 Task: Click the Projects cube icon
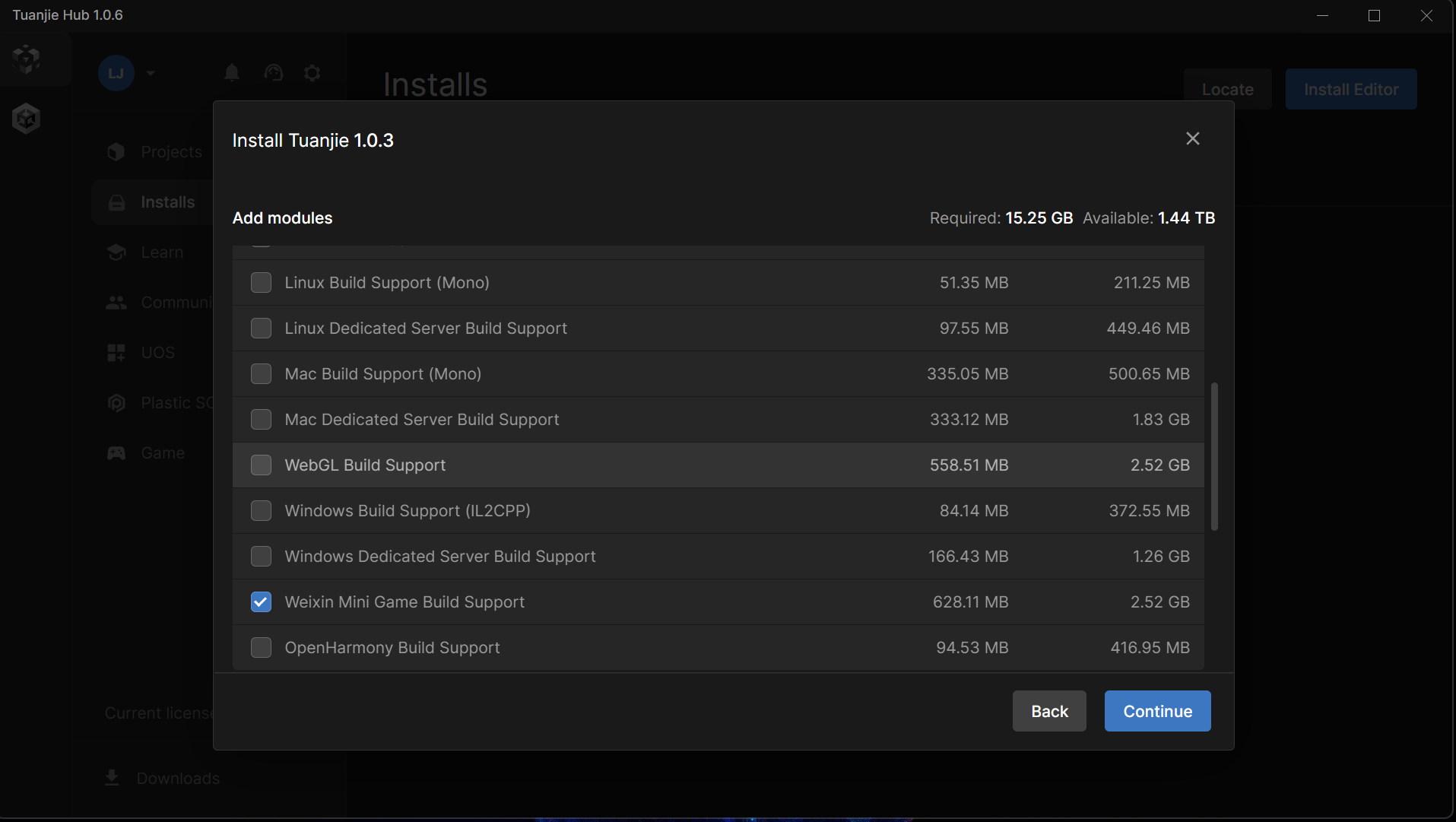pyautogui.click(x=116, y=152)
